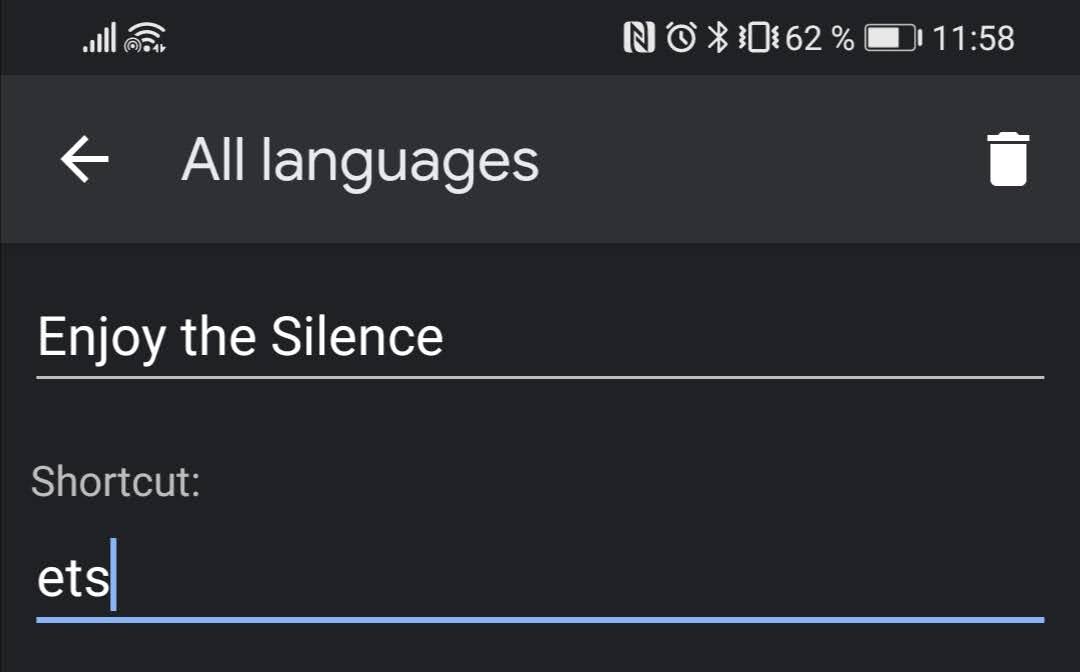Tap the Bluetooth status icon
Viewport: 1080px width, 672px height.
click(x=718, y=38)
